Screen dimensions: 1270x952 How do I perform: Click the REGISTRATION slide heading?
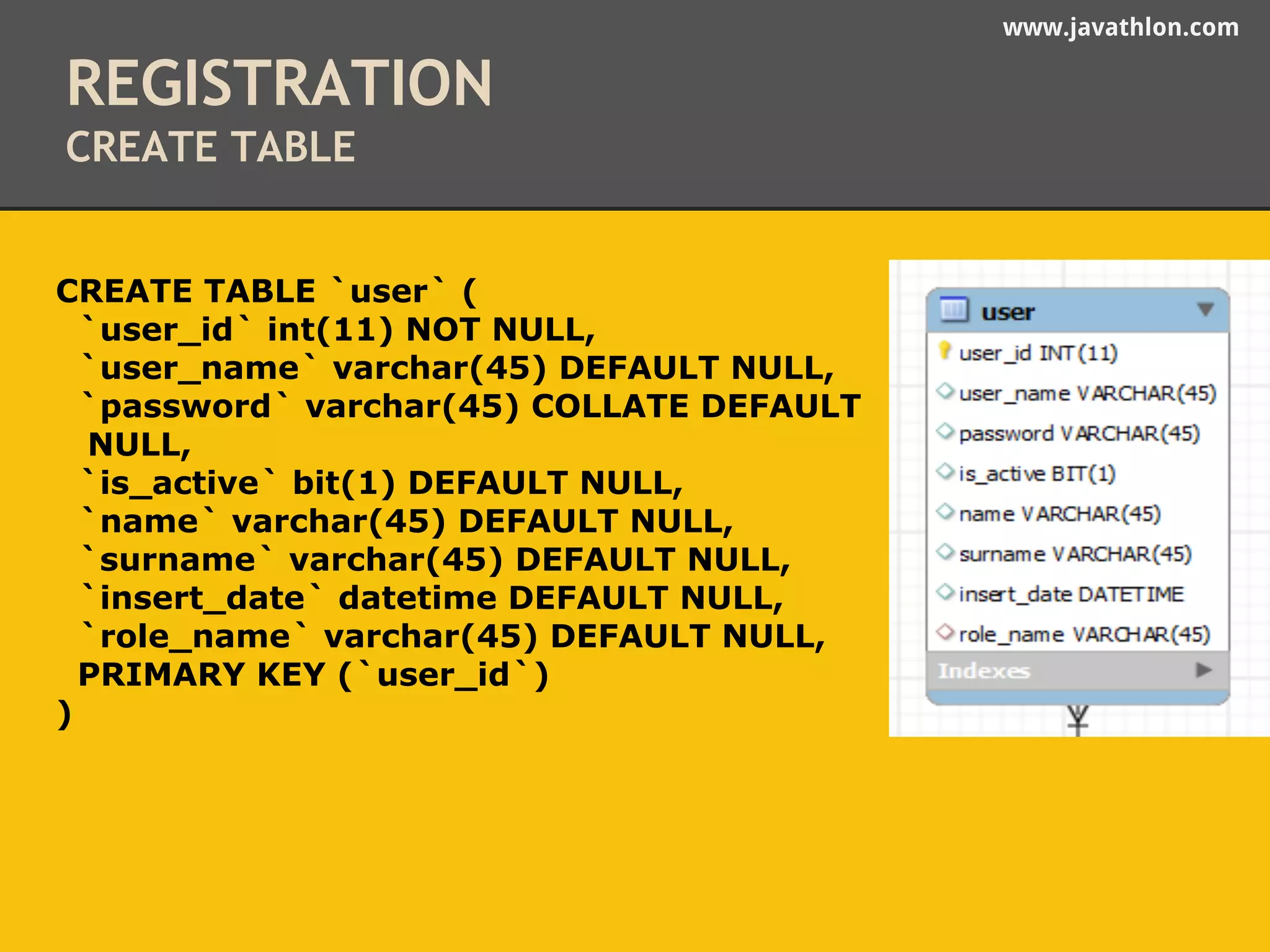pyautogui.click(x=279, y=84)
